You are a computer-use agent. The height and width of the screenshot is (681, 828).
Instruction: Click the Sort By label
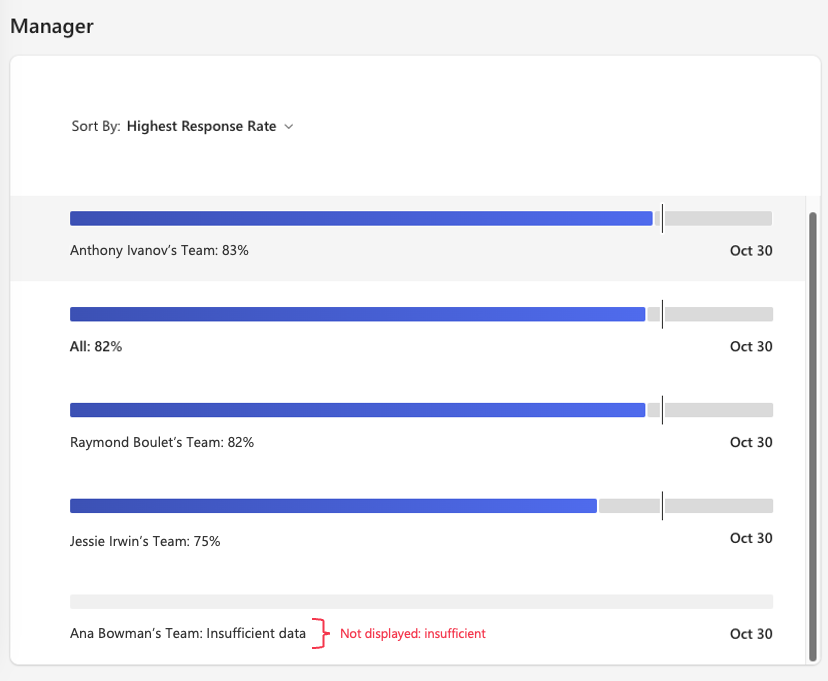point(95,126)
